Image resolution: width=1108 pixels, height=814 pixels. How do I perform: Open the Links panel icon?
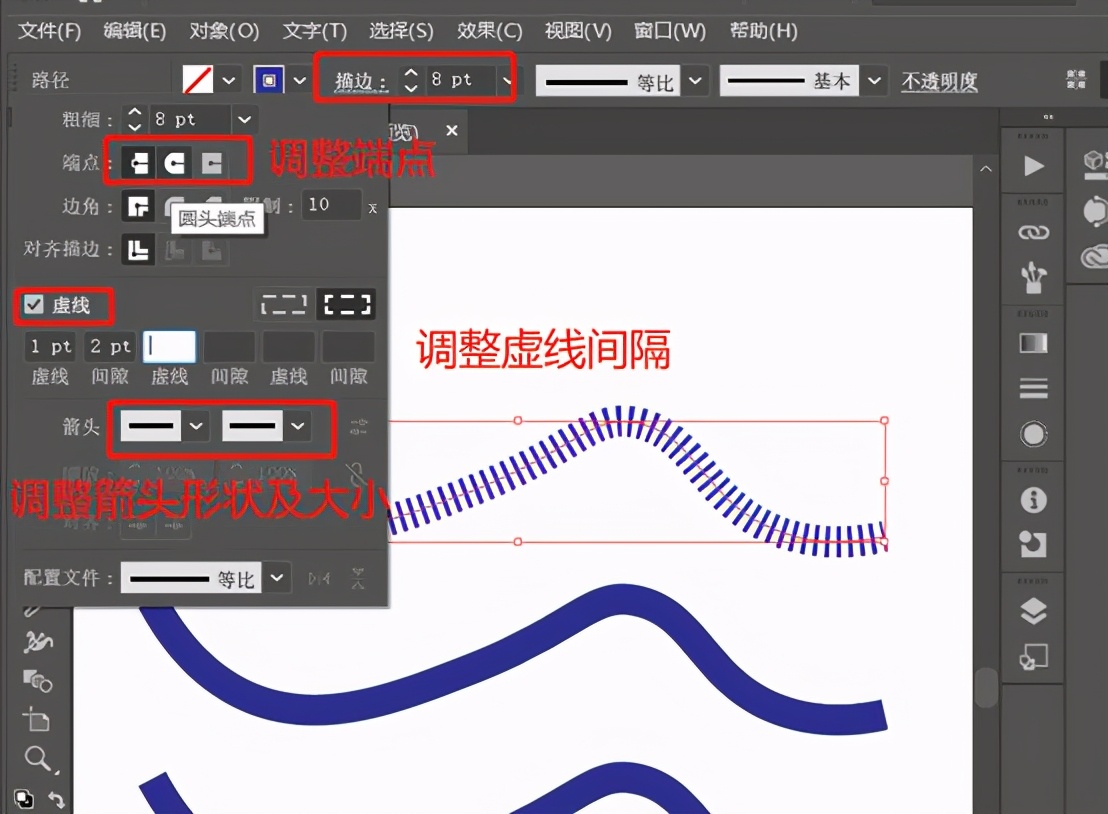pos(1034,232)
